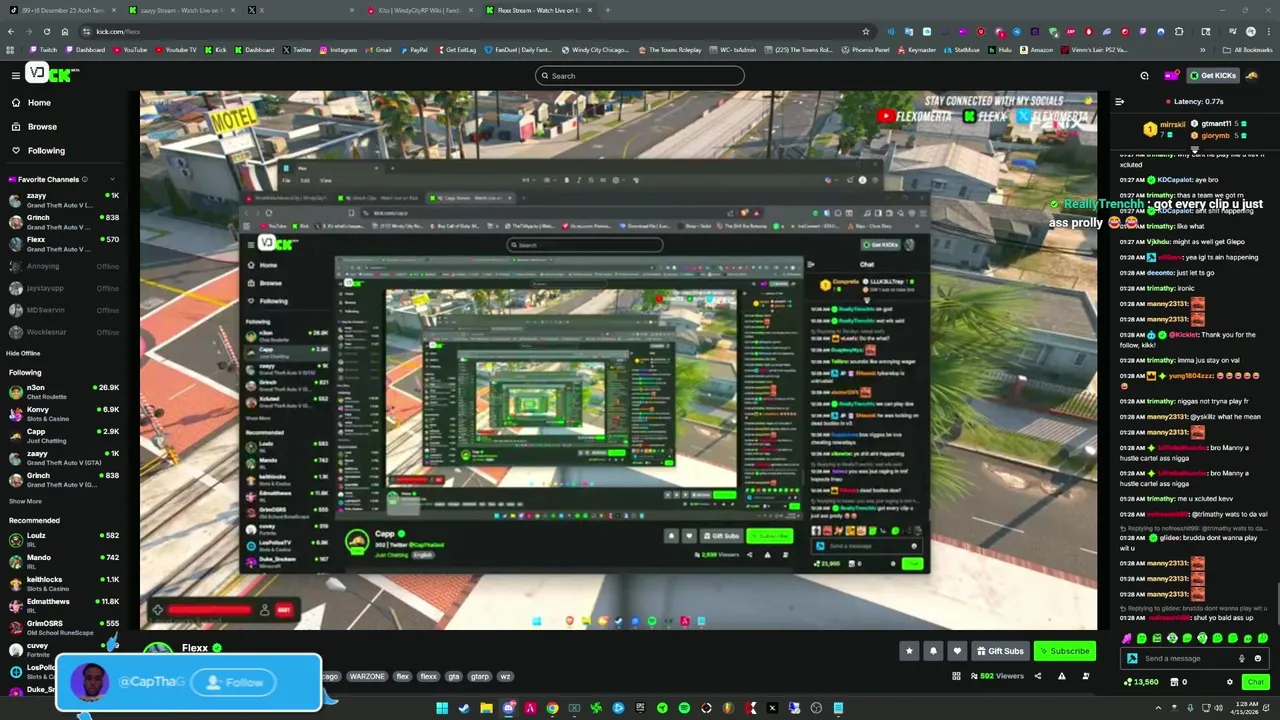This screenshot has height=720, width=1280.
Task: Open Konvy's Slots & Casino channel
Action: tap(62, 414)
